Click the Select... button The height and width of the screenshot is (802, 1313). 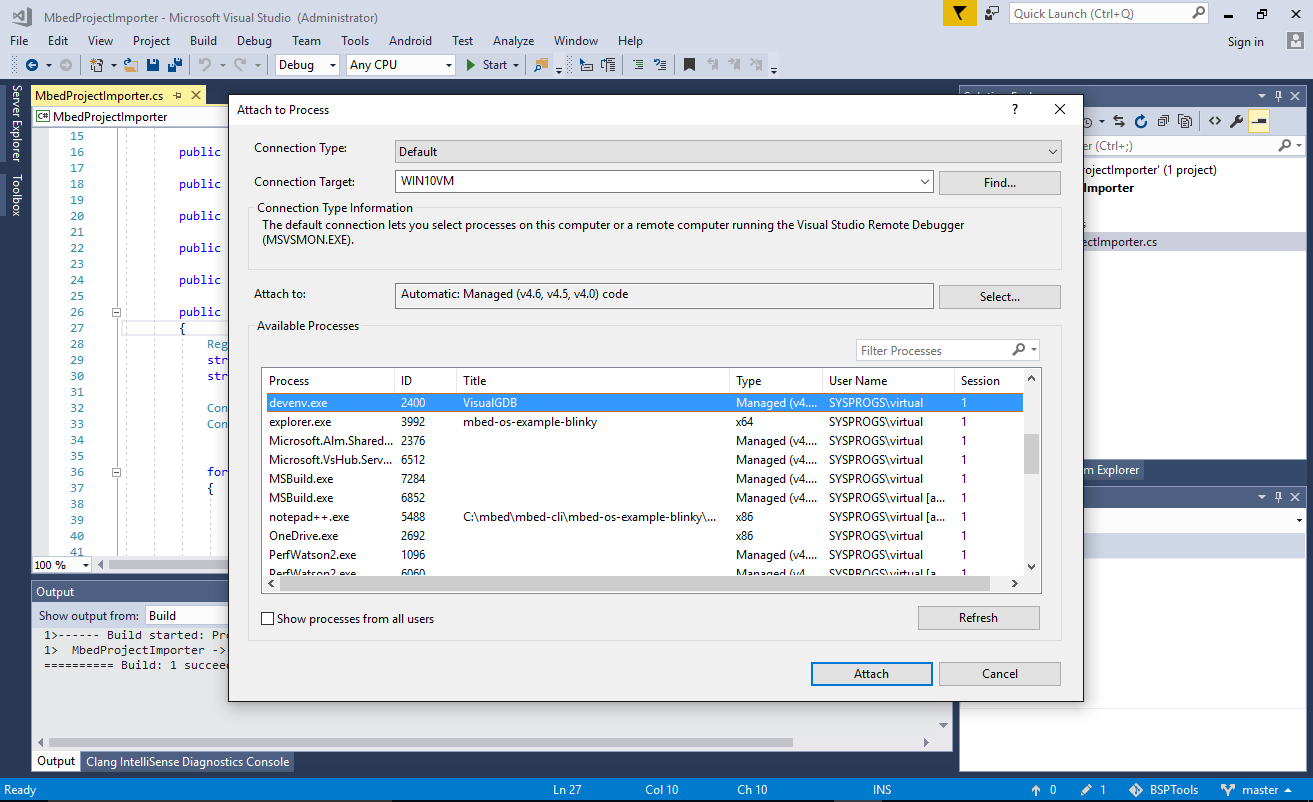click(999, 297)
